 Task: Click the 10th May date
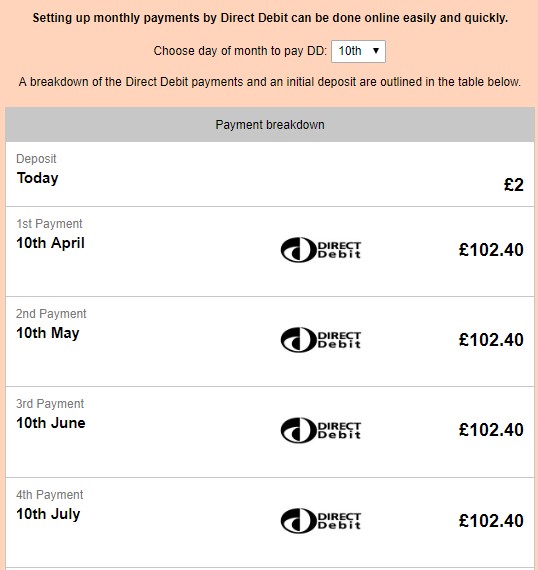point(48,333)
